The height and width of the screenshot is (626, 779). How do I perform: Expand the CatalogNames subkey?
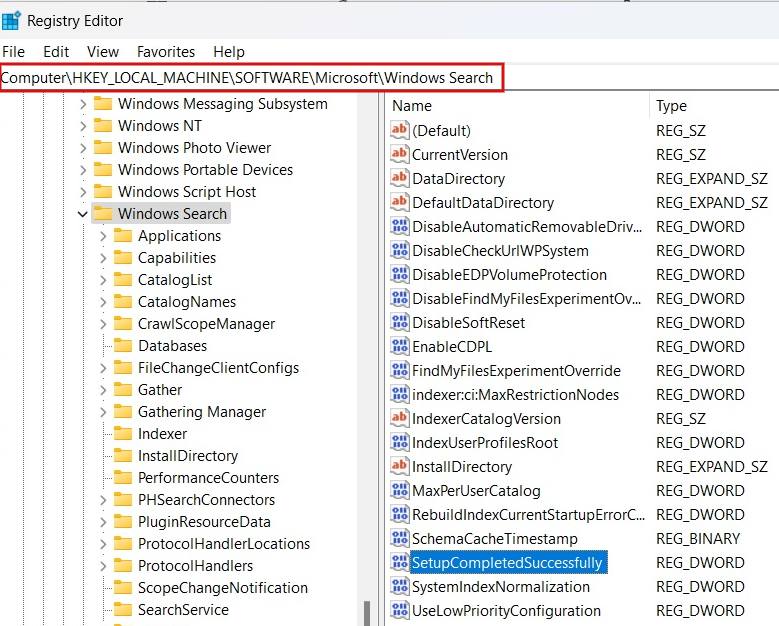tap(103, 302)
